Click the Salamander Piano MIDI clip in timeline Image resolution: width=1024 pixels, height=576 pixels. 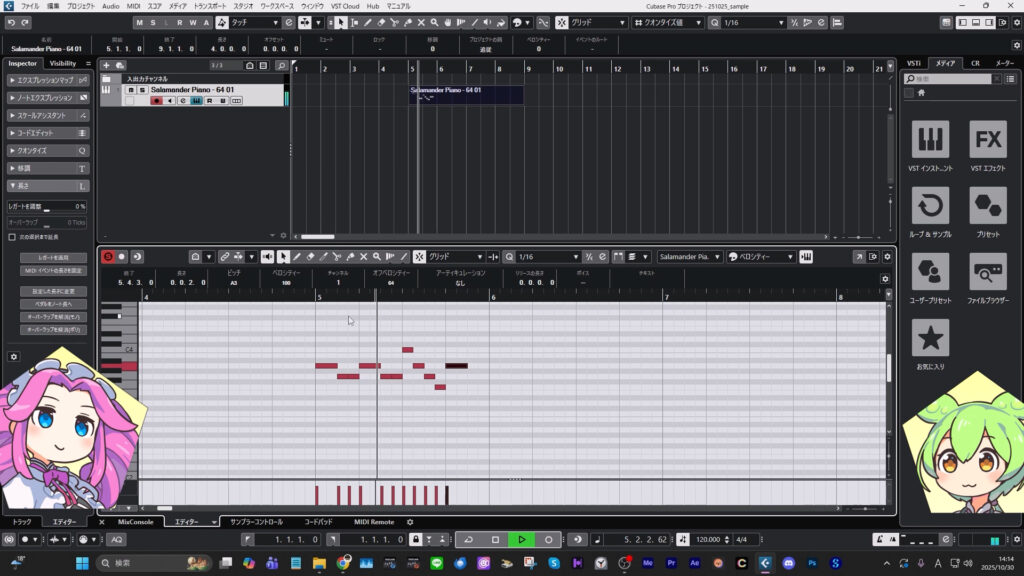coord(466,94)
